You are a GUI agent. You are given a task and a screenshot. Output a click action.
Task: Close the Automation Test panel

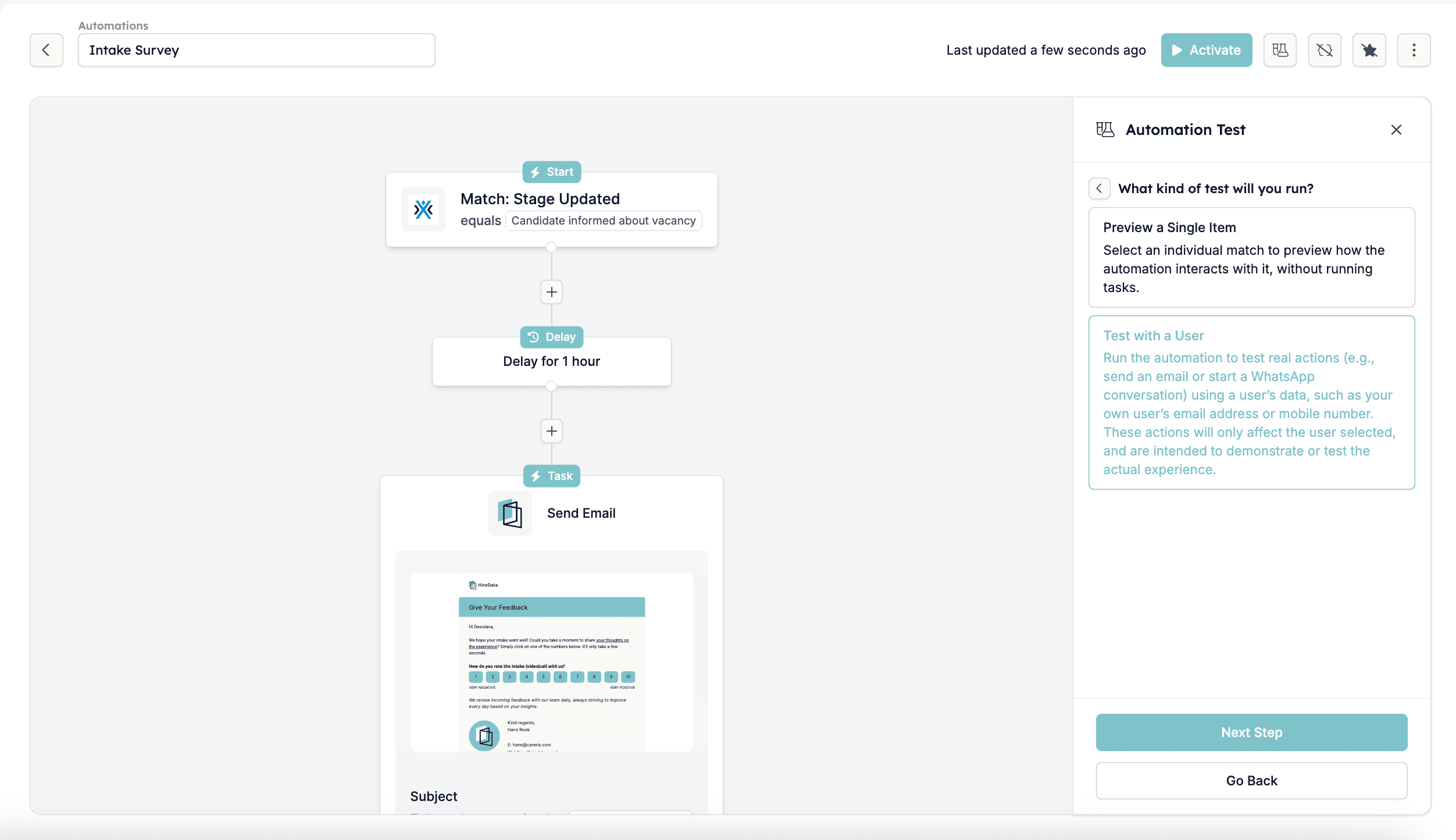(1396, 130)
